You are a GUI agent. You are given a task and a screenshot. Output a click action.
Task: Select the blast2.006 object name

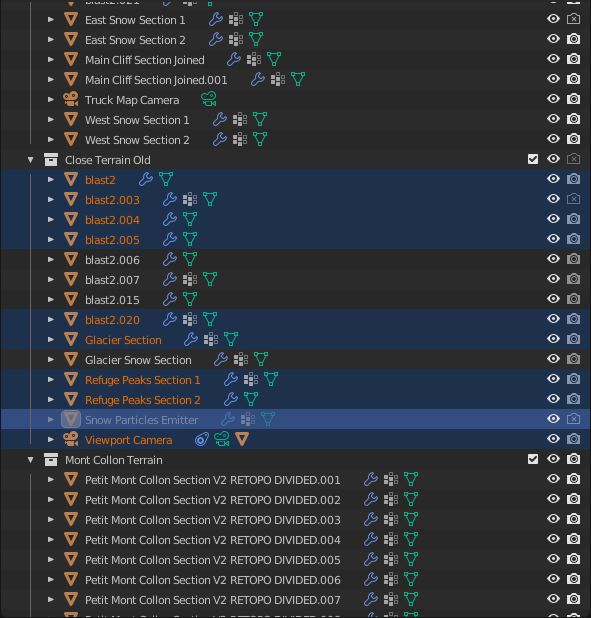coord(112,260)
